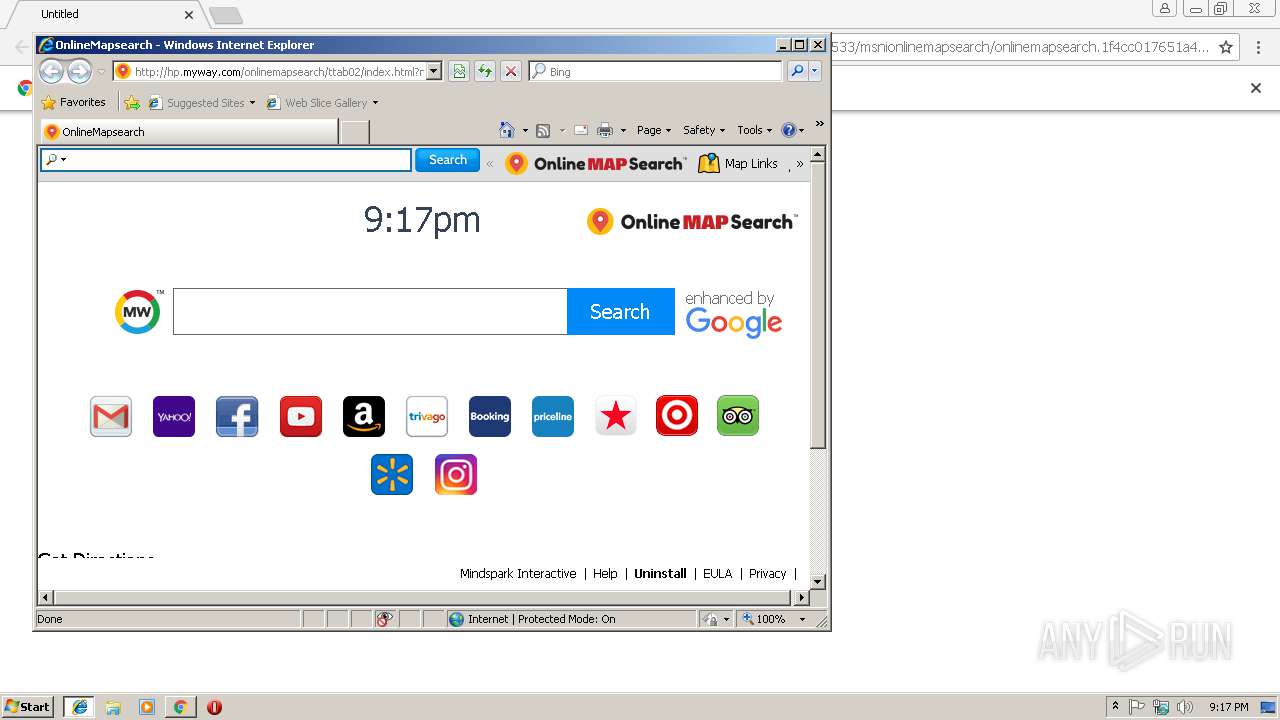Open recent pages dropdown arrow

click(101, 72)
